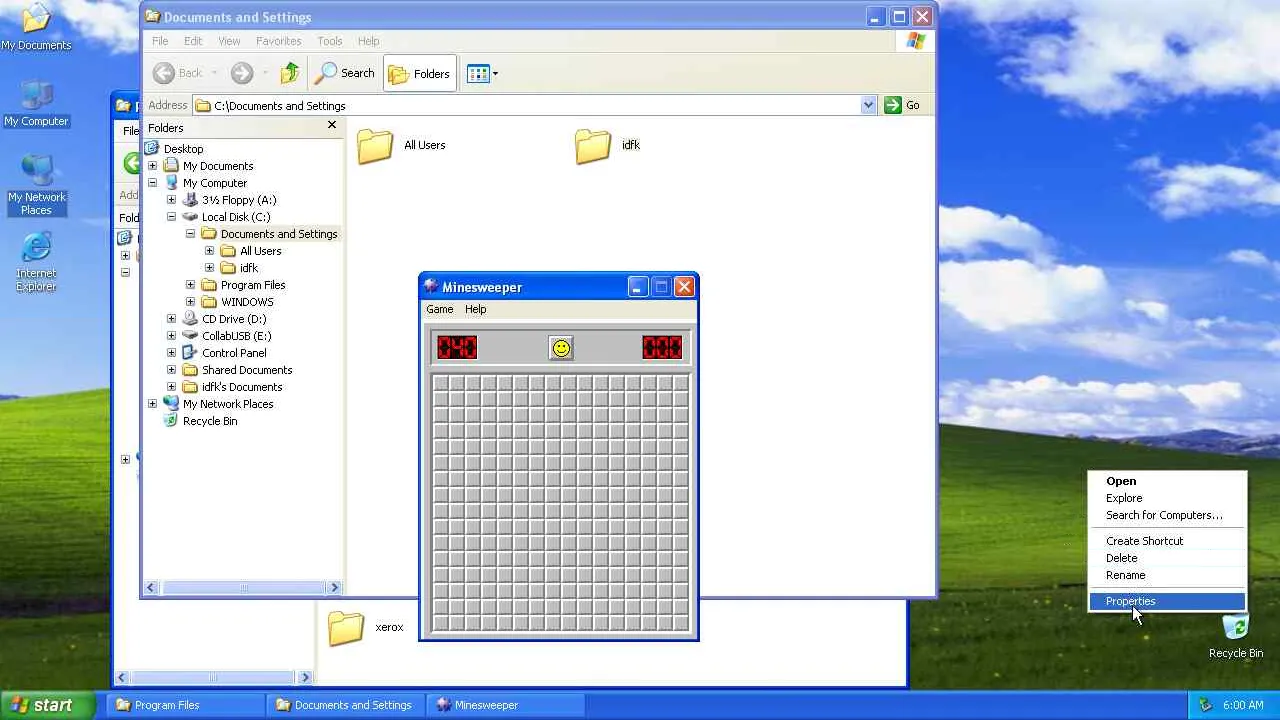Open the Minesweeper Help menu

pos(476,309)
